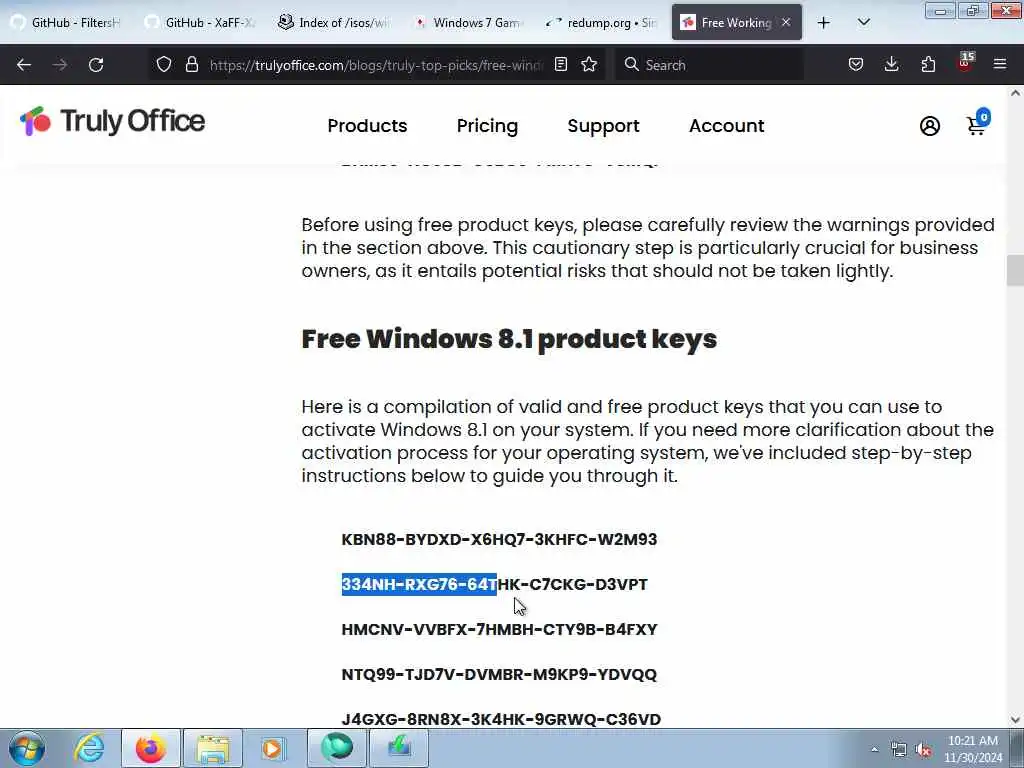
Task: Click key KBN88-BYDXD-X6HQ7-3KHFC-W2M93
Action: [499, 539]
